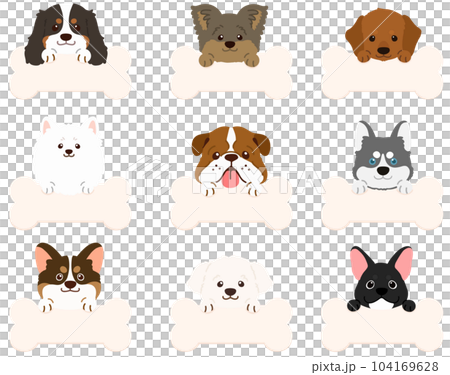Click the black and white Cavalier spaniel dog
The image size is (450, 375).
66,33
